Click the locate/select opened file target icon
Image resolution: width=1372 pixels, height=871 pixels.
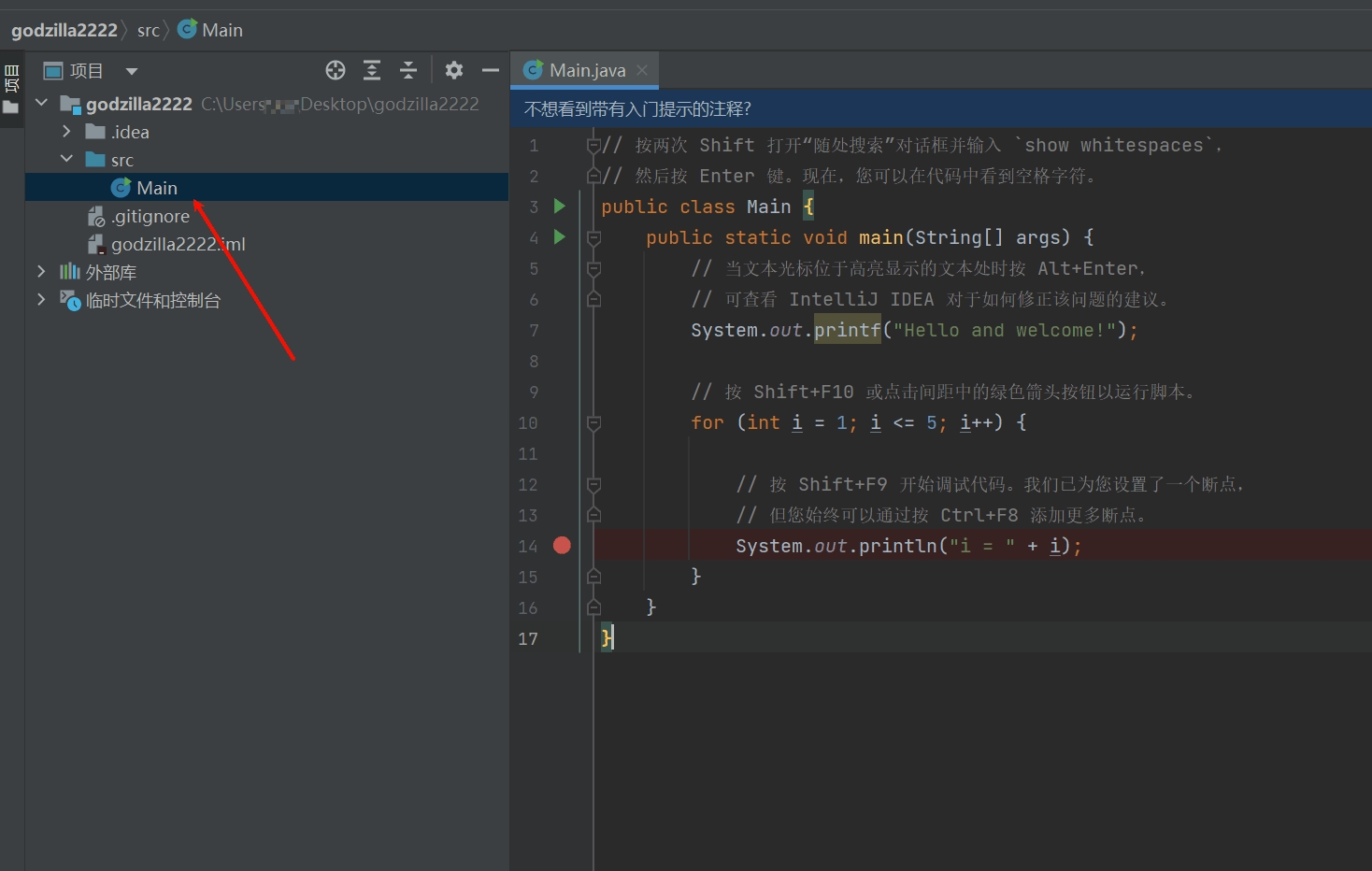click(336, 70)
